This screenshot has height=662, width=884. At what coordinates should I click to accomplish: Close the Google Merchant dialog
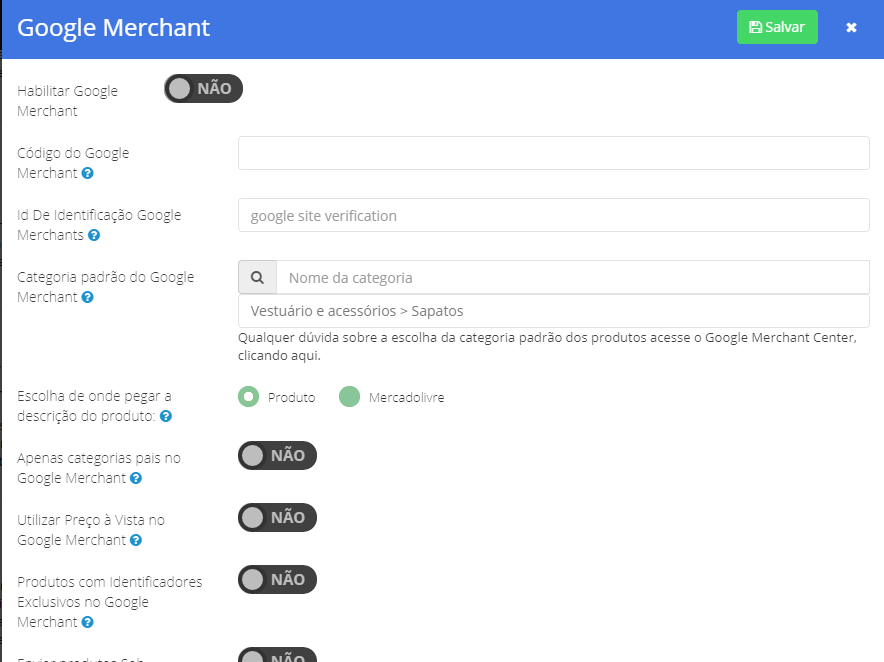(x=851, y=27)
